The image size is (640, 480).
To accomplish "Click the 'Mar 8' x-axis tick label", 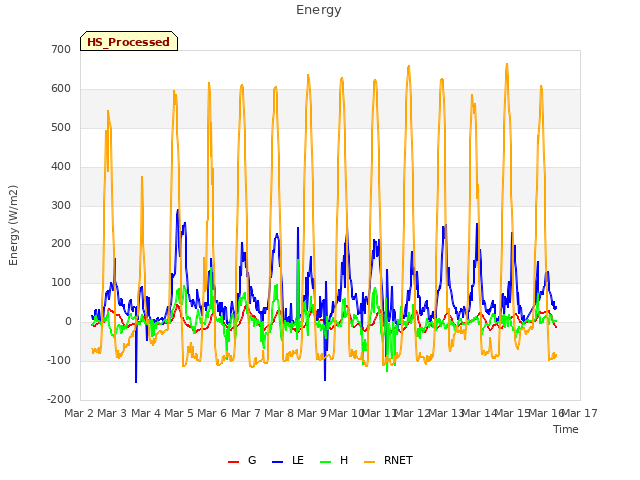I will pos(279,413).
